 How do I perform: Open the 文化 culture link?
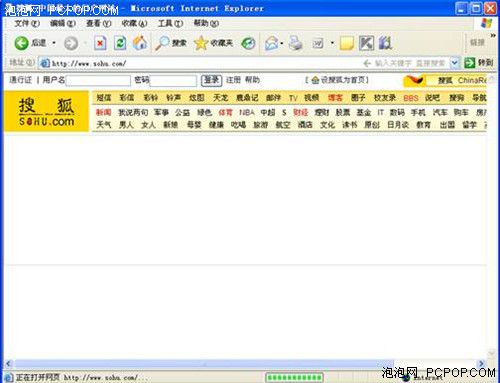point(327,125)
